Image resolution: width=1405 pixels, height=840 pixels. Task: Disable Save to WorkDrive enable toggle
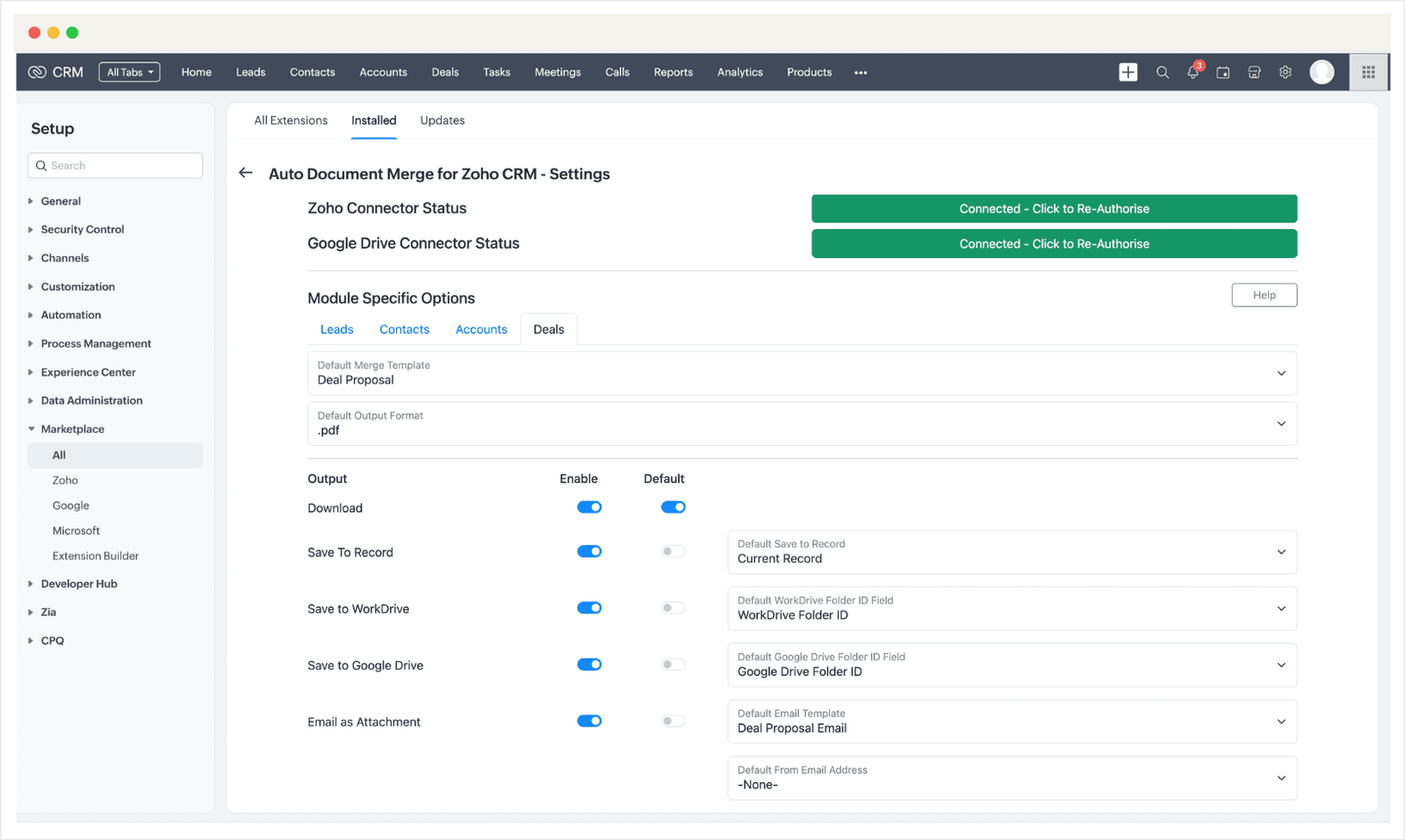[x=589, y=608]
